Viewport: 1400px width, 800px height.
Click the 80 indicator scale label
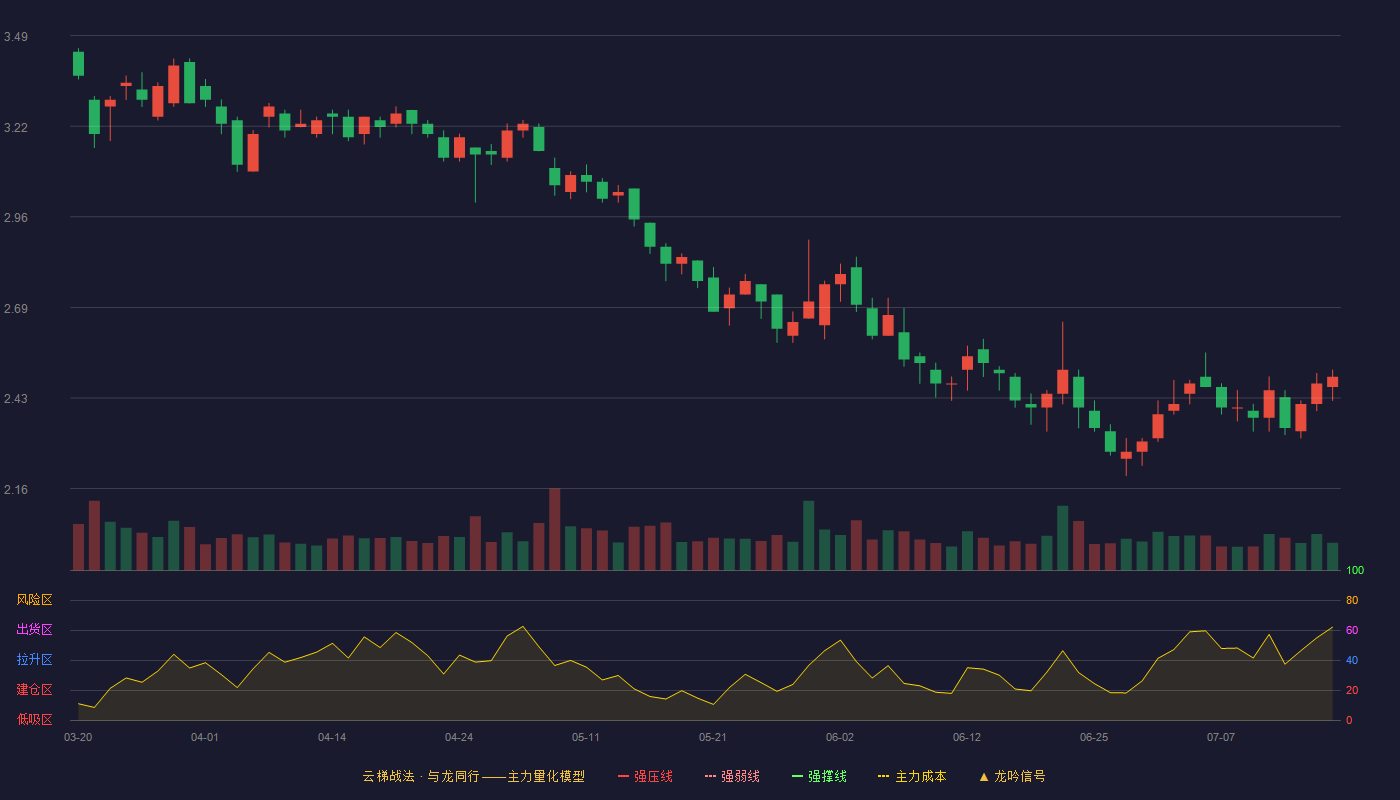click(x=1352, y=600)
